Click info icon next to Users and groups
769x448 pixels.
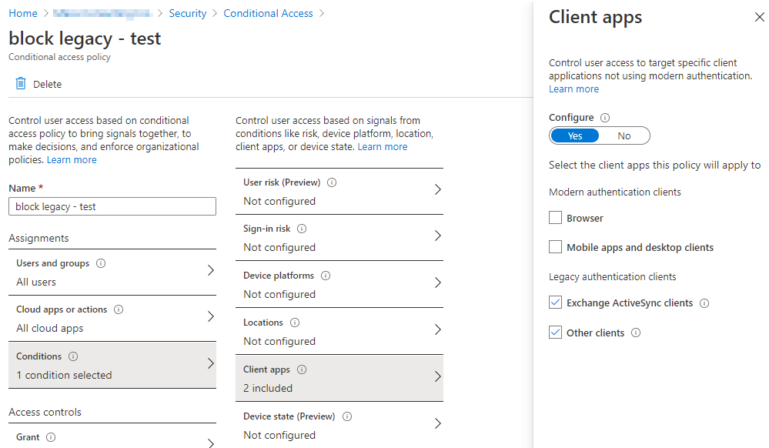click(101, 264)
